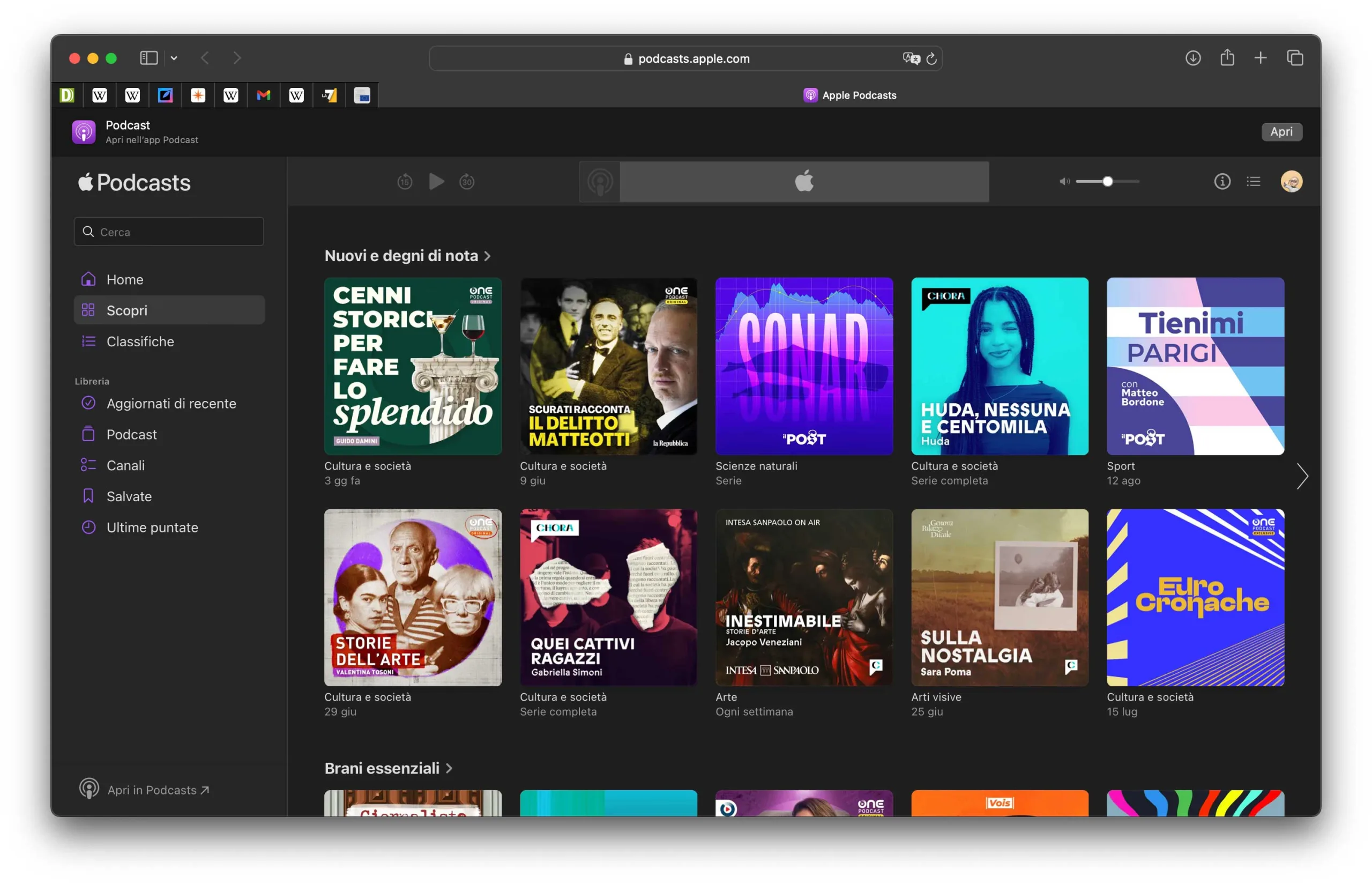Skip back 15 seconds
Image resolution: width=1372 pixels, height=884 pixels.
tap(405, 182)
